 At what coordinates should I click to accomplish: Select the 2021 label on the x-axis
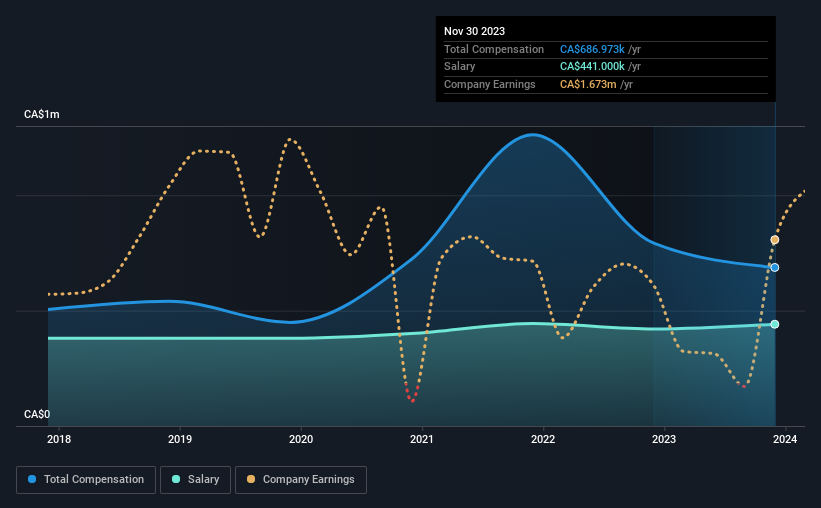pyautogui.click(x=421, y=439)
